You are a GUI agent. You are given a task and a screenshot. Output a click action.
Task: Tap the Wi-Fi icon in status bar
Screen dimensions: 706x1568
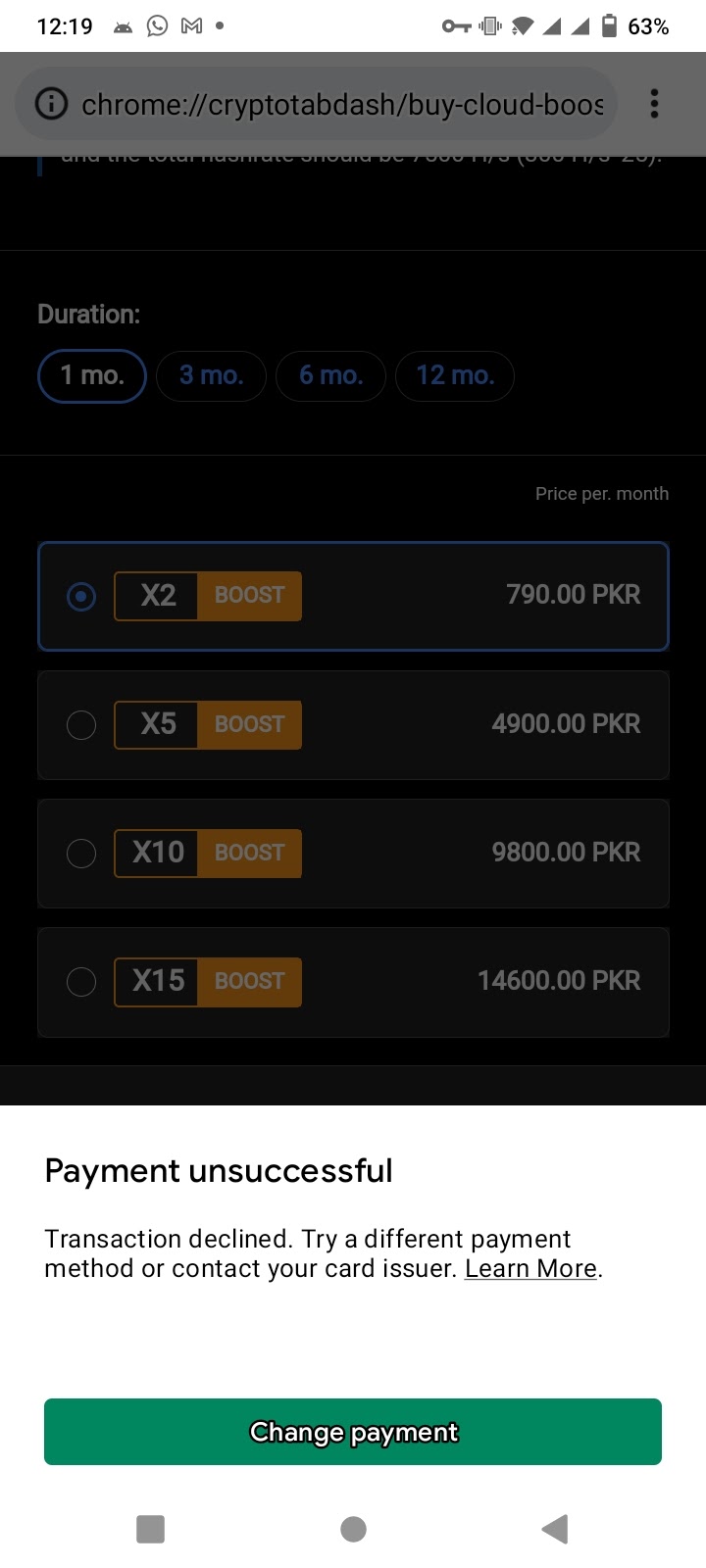click(x=524, y=25)
